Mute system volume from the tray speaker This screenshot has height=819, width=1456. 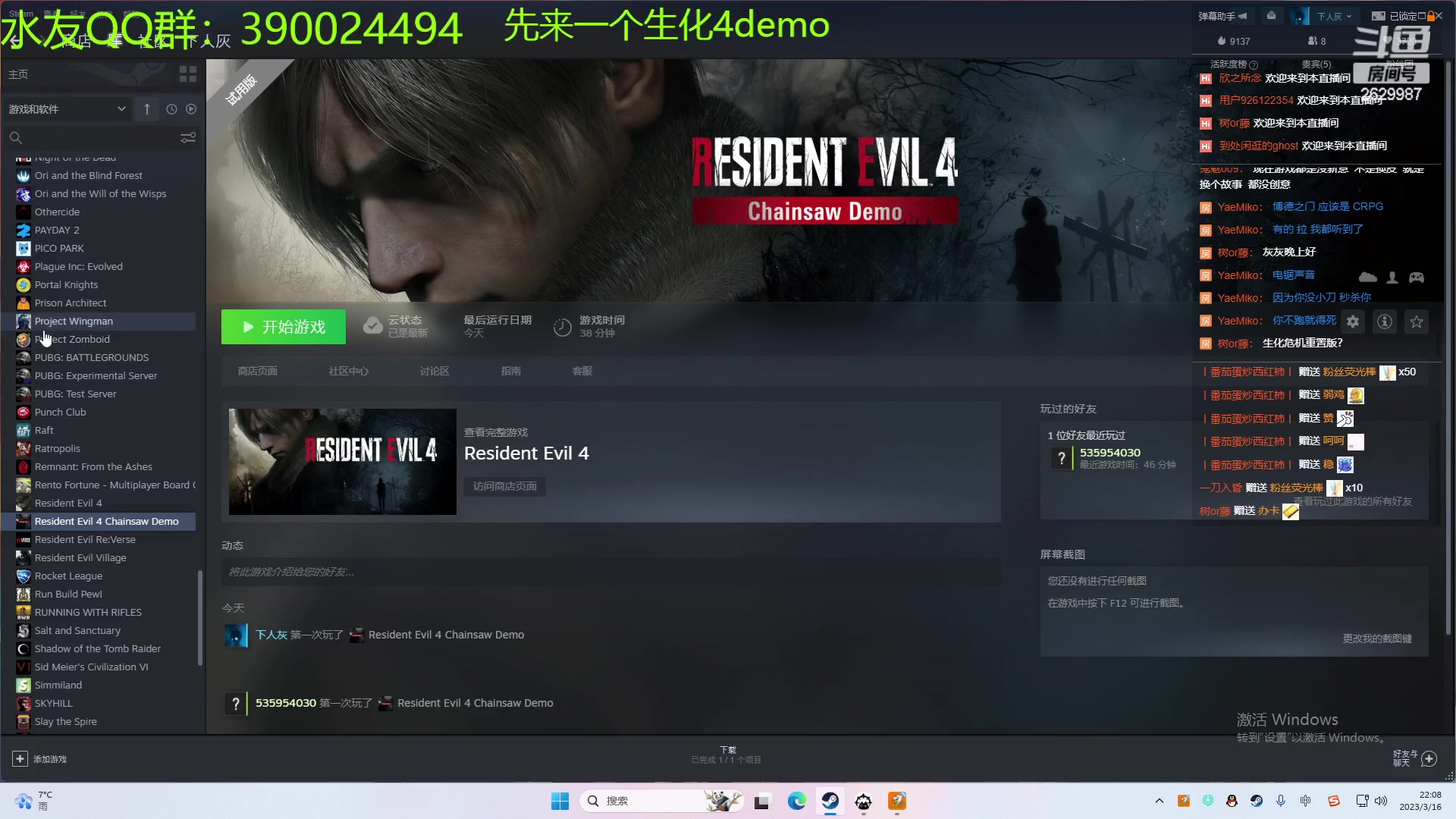(1382, 801)
